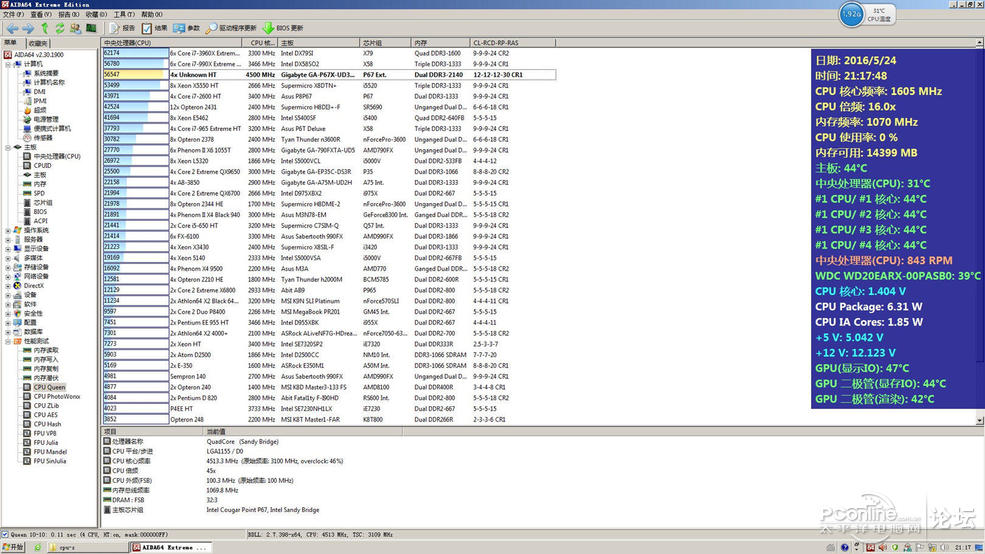Click AIDA64 Extreme taskbar button
The image size is (985, 554).
[x=171, y=547]
